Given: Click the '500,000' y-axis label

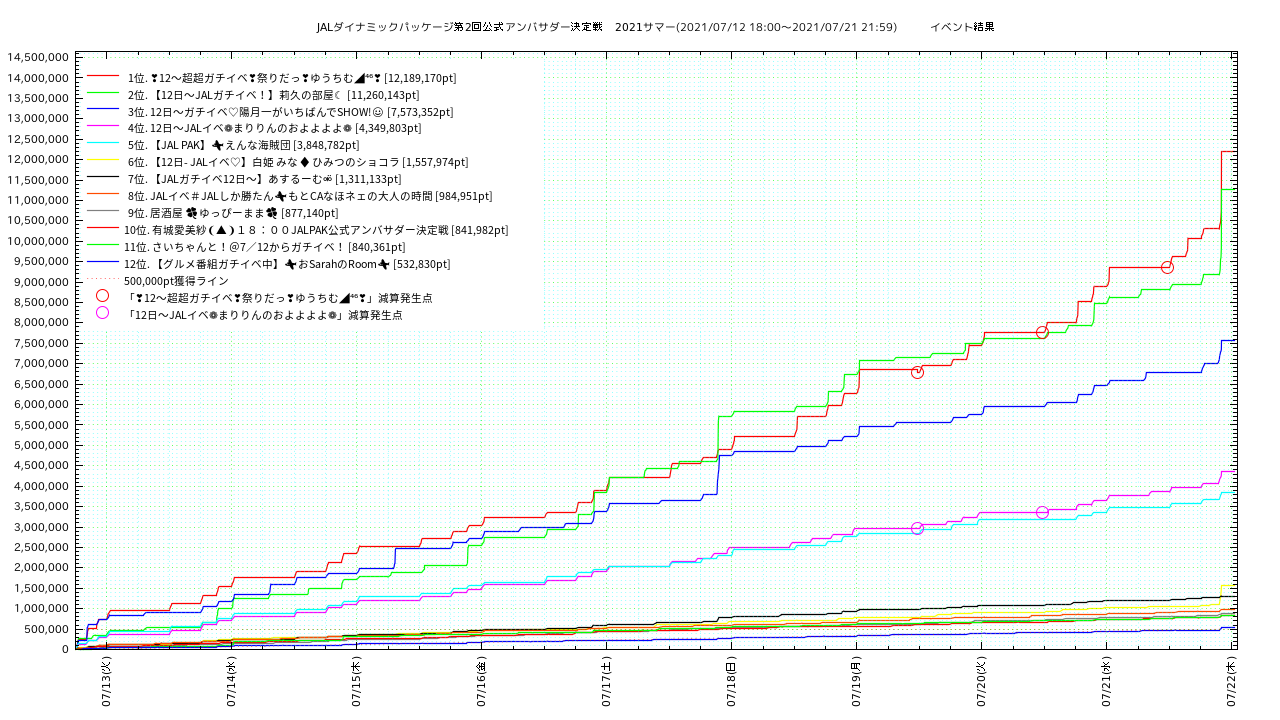Looking at the screenshot, I should coord(46,629).
